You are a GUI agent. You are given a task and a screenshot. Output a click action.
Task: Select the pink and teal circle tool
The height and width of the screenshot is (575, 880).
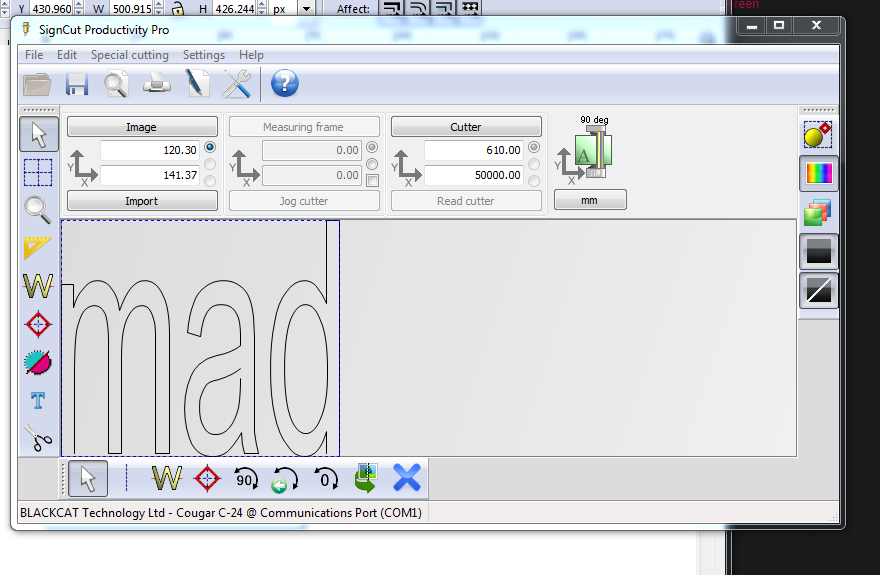tap(38, 362)
